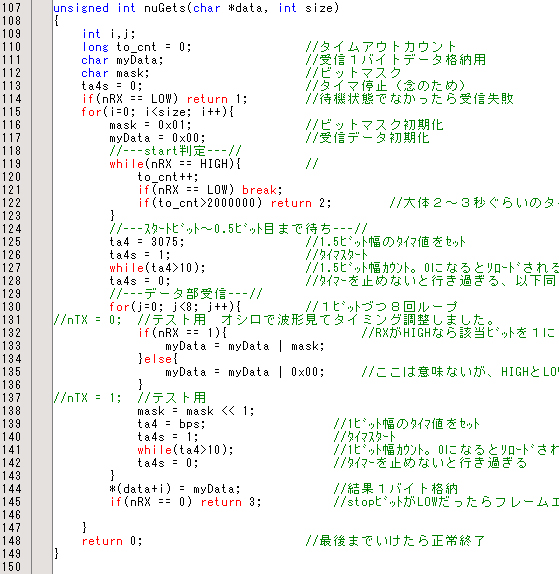Screen dimensions: 559x574
Task: Click line number 148 in the gutter
Action: click(x=11, y=540)
